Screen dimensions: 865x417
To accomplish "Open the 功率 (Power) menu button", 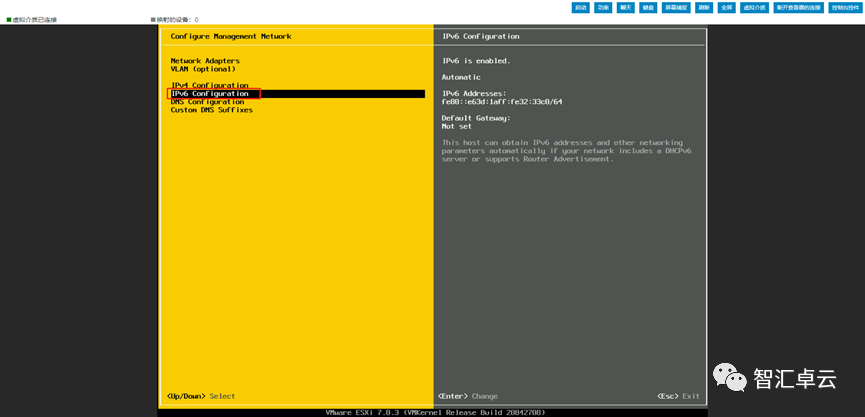I will 602,8.
